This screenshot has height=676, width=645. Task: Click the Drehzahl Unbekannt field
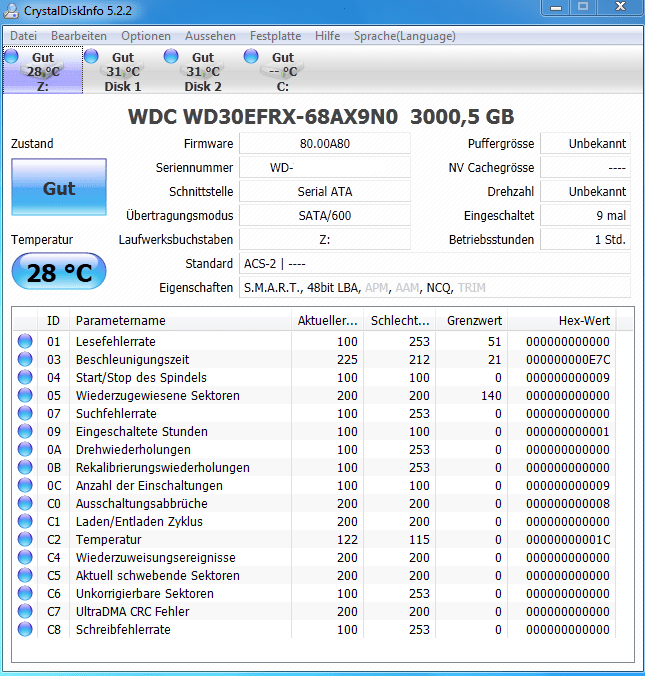[x=586, y=191]
